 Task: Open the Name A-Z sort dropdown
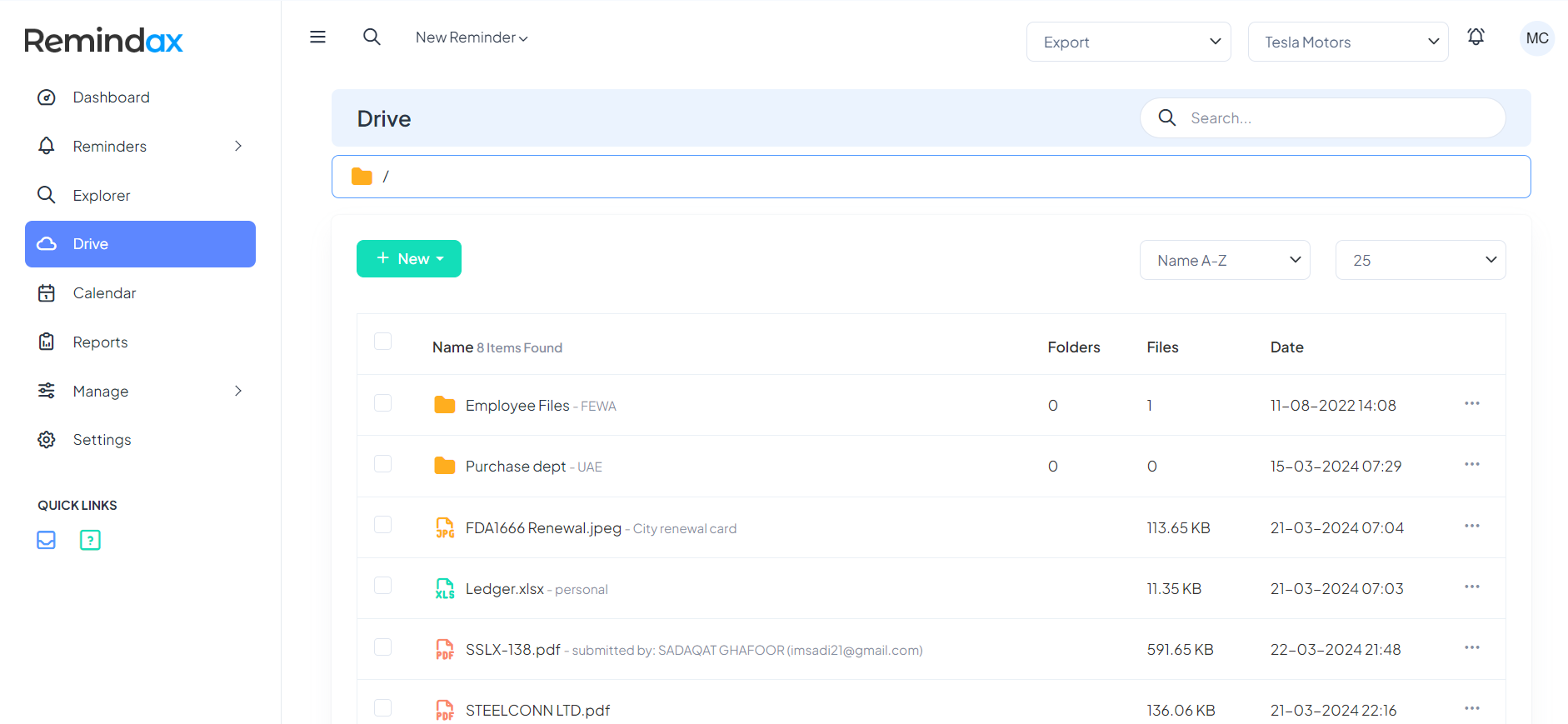click(x=1225, y=260)
